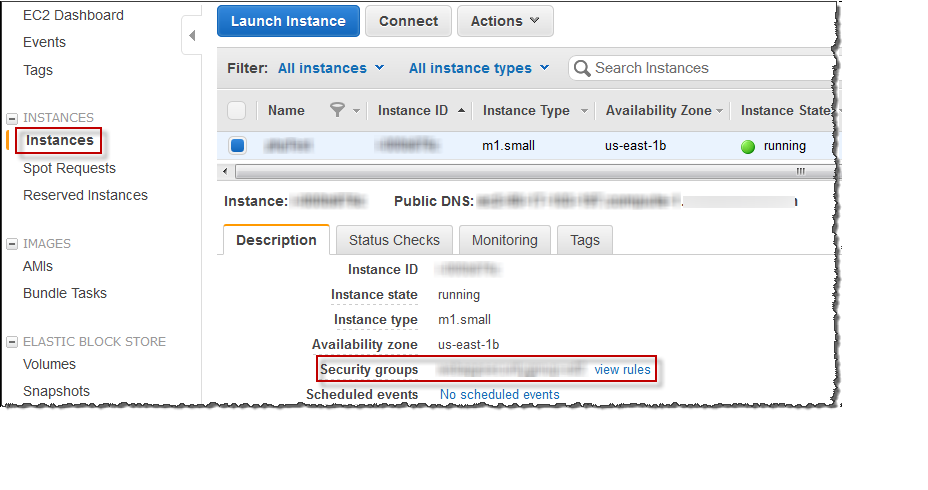Open the Actions dropdown menu
The width and height of the screenshot is (928, 490).
[505, 21]
